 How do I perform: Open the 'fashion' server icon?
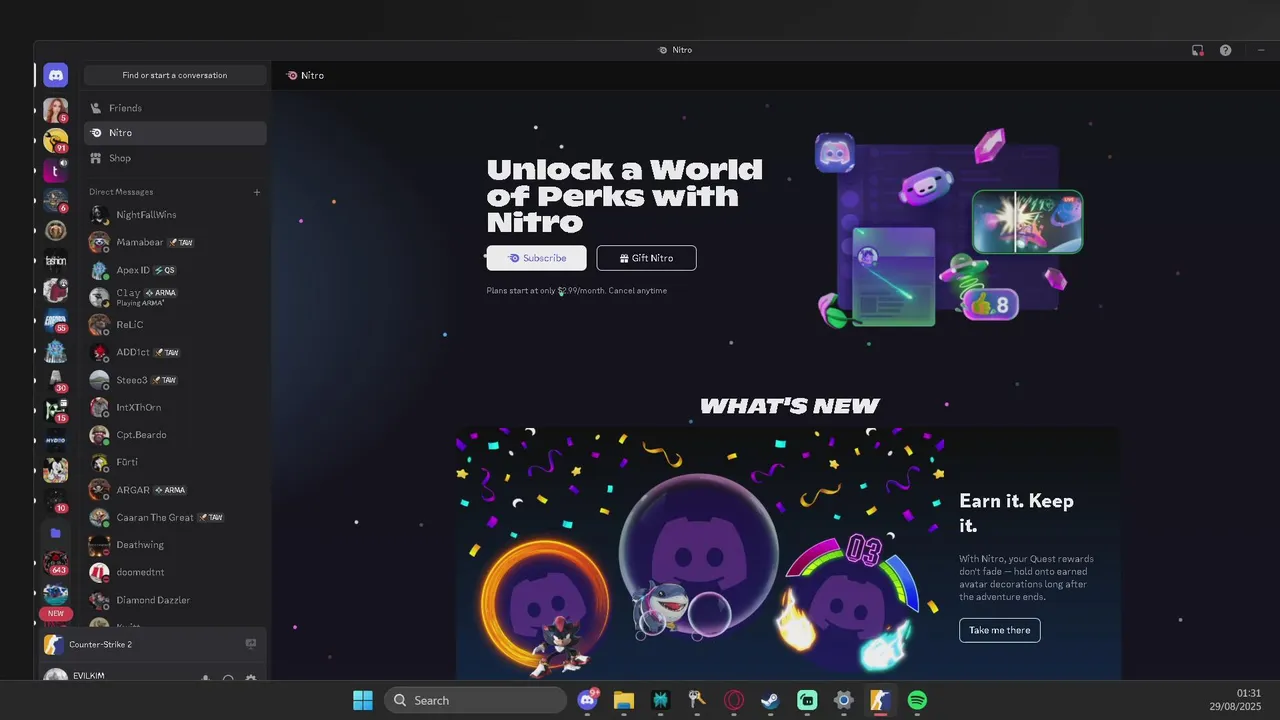coord(55,261)
